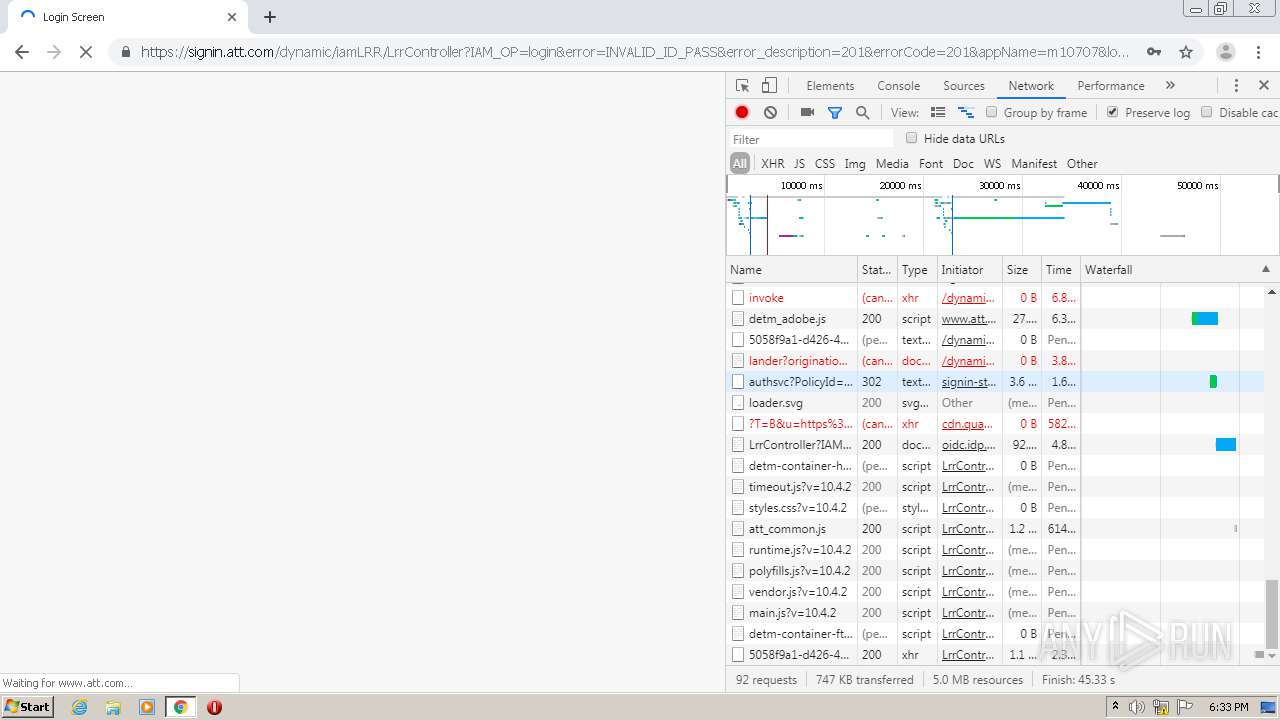
Task: Filter requests by XHR
Action: coord(772,164)
